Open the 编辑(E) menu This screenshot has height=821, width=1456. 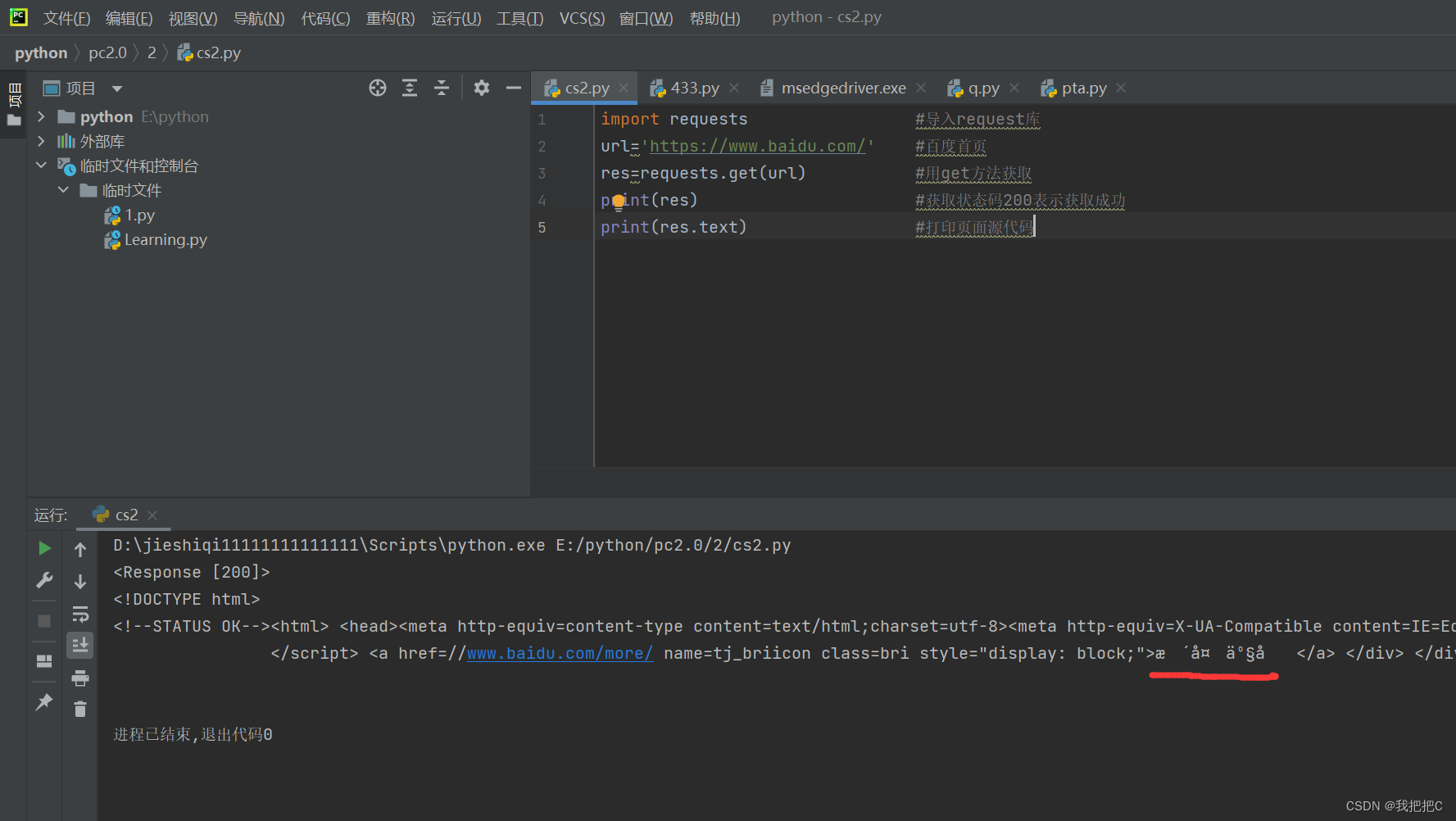click(129, 18)
